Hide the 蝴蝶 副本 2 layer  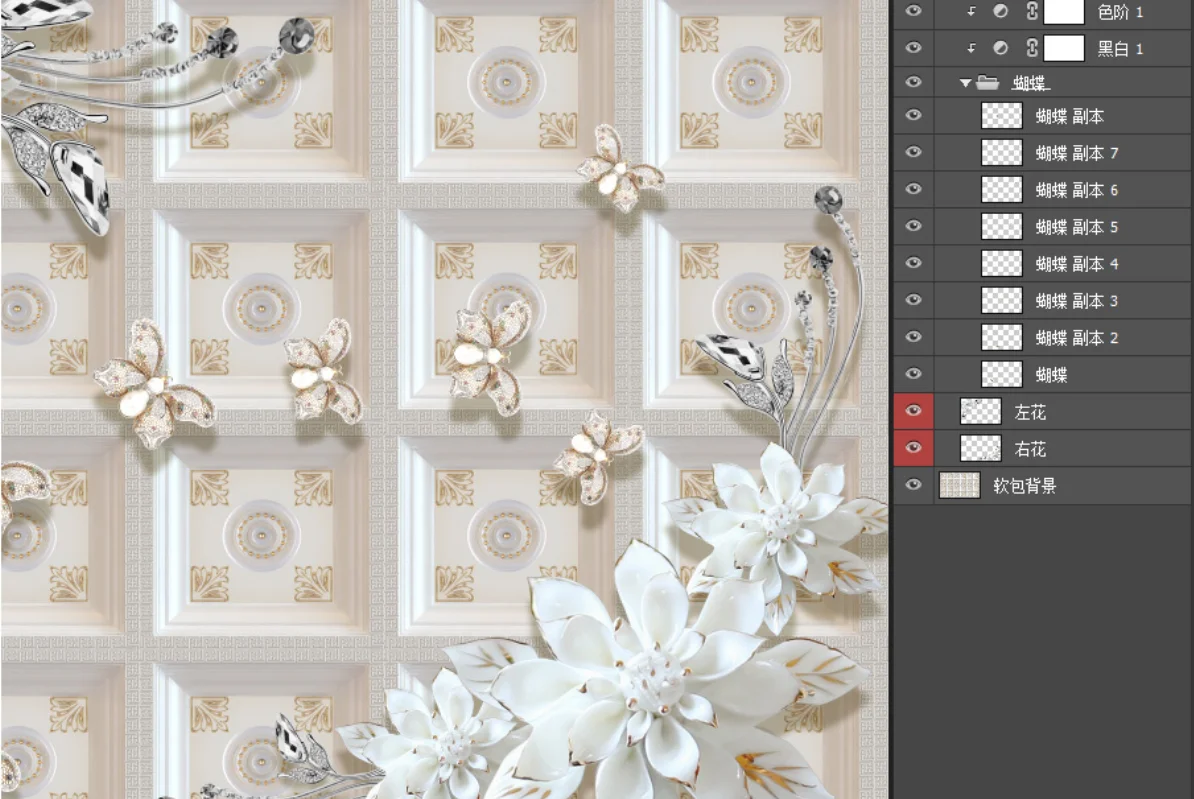tap(913, 337)
